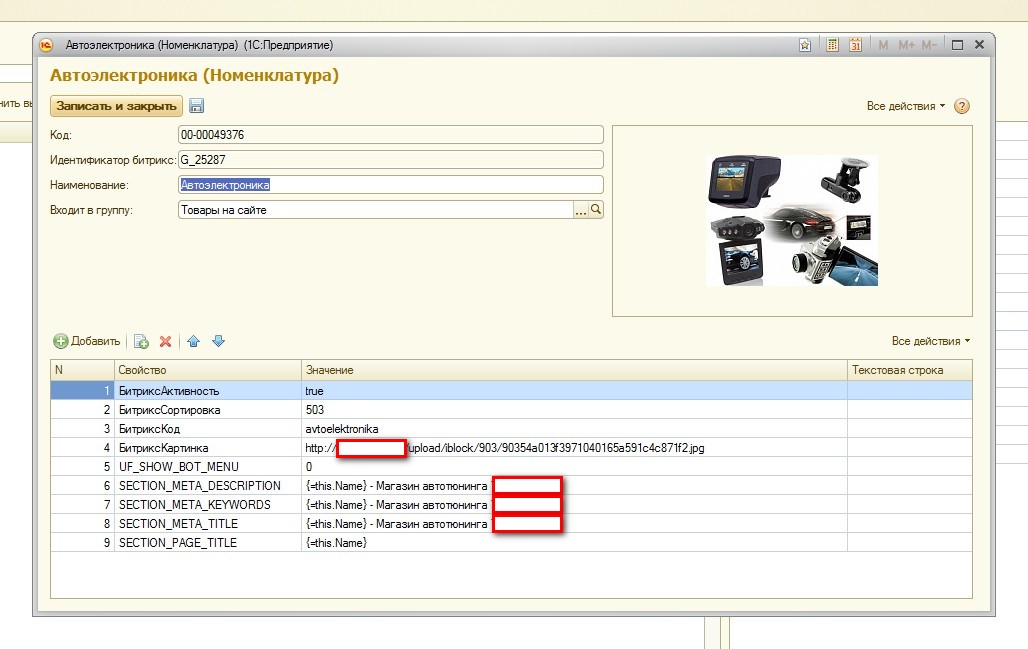
Task: Click the upload/iblock image URL value
Action: pos(574,448)
